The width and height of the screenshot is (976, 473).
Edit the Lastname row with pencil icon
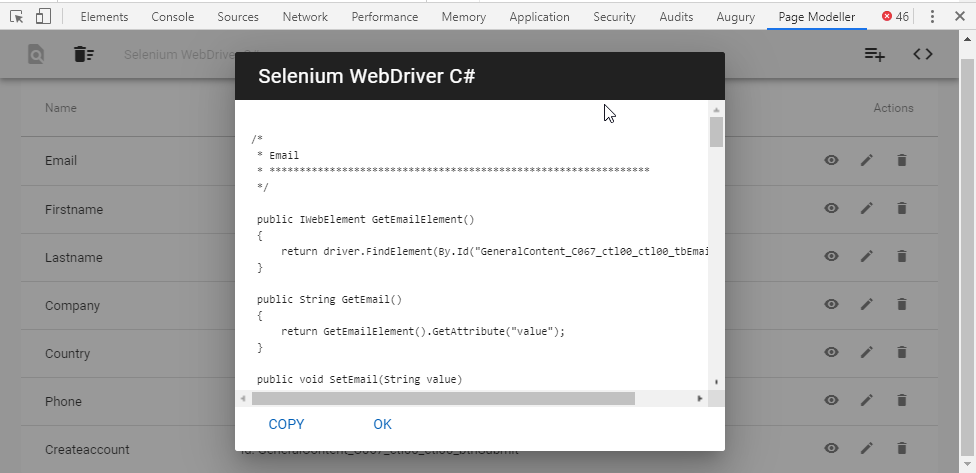(866, 256)
